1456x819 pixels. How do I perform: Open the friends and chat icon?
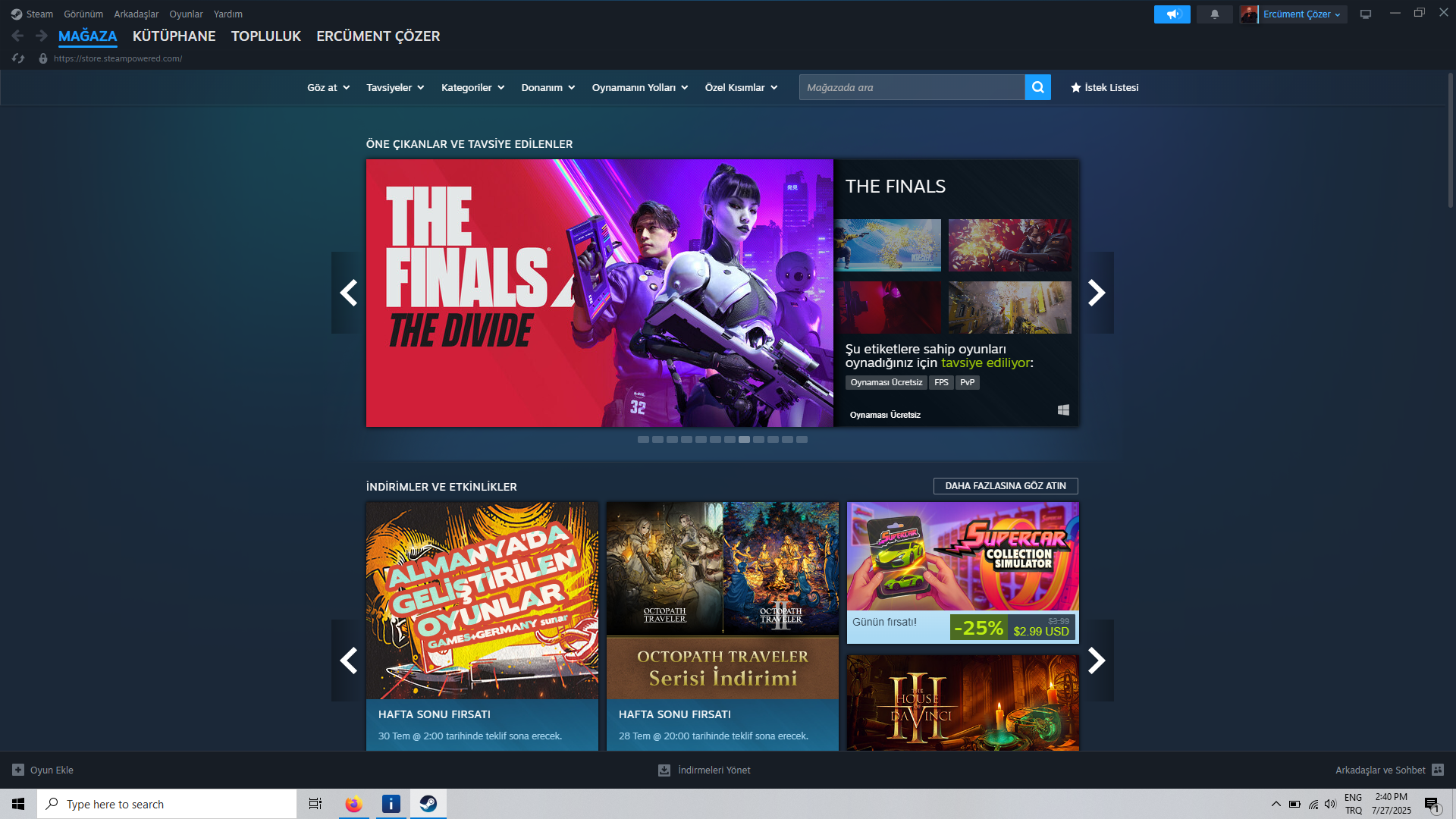1438,770
